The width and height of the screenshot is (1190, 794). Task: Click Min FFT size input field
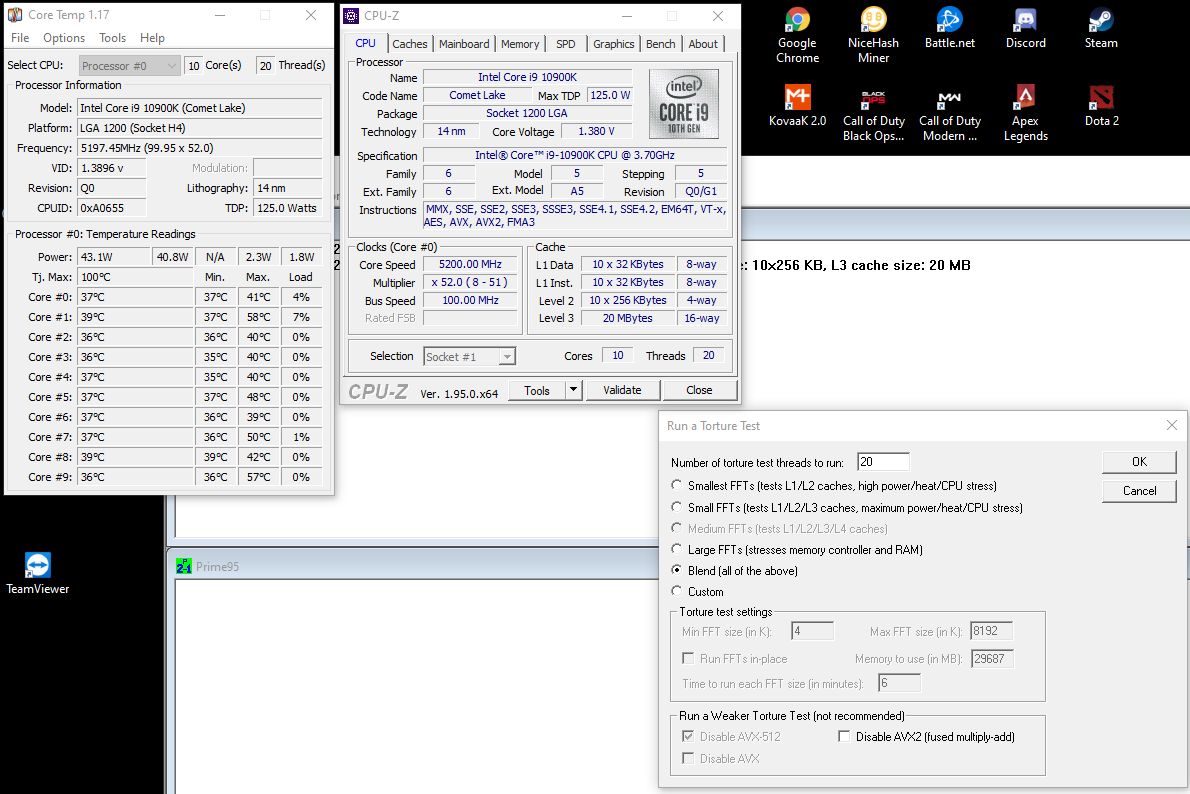tap(813, 631)
